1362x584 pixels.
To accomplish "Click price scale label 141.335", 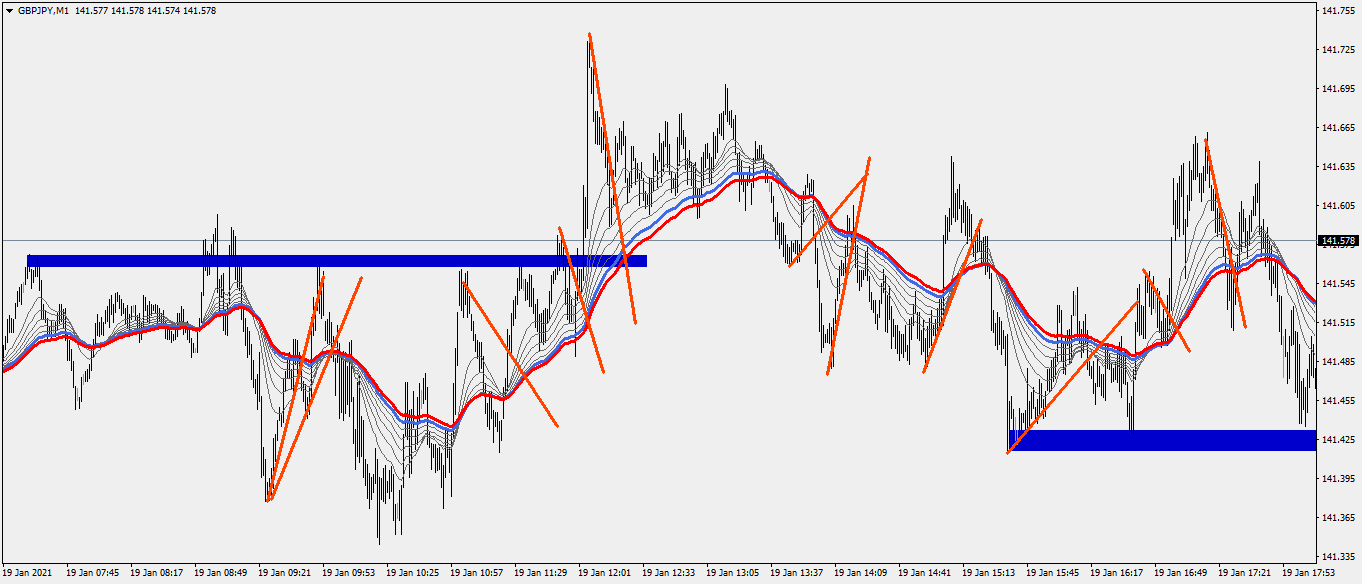I will (1338, 556).
